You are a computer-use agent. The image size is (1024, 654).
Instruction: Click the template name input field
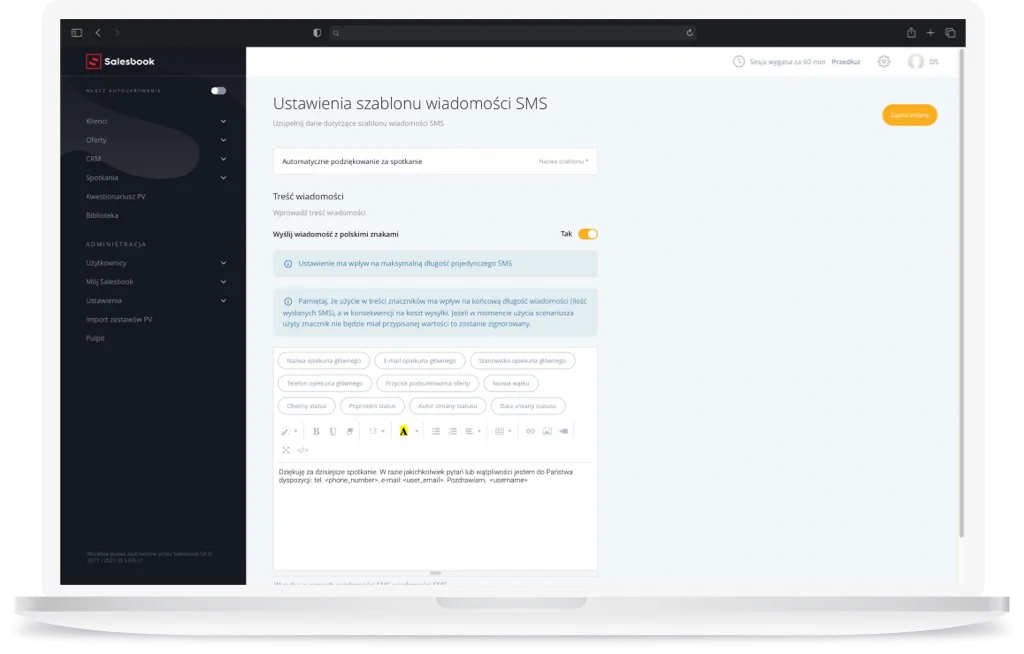pyautogui.click(x=434, y=161)
